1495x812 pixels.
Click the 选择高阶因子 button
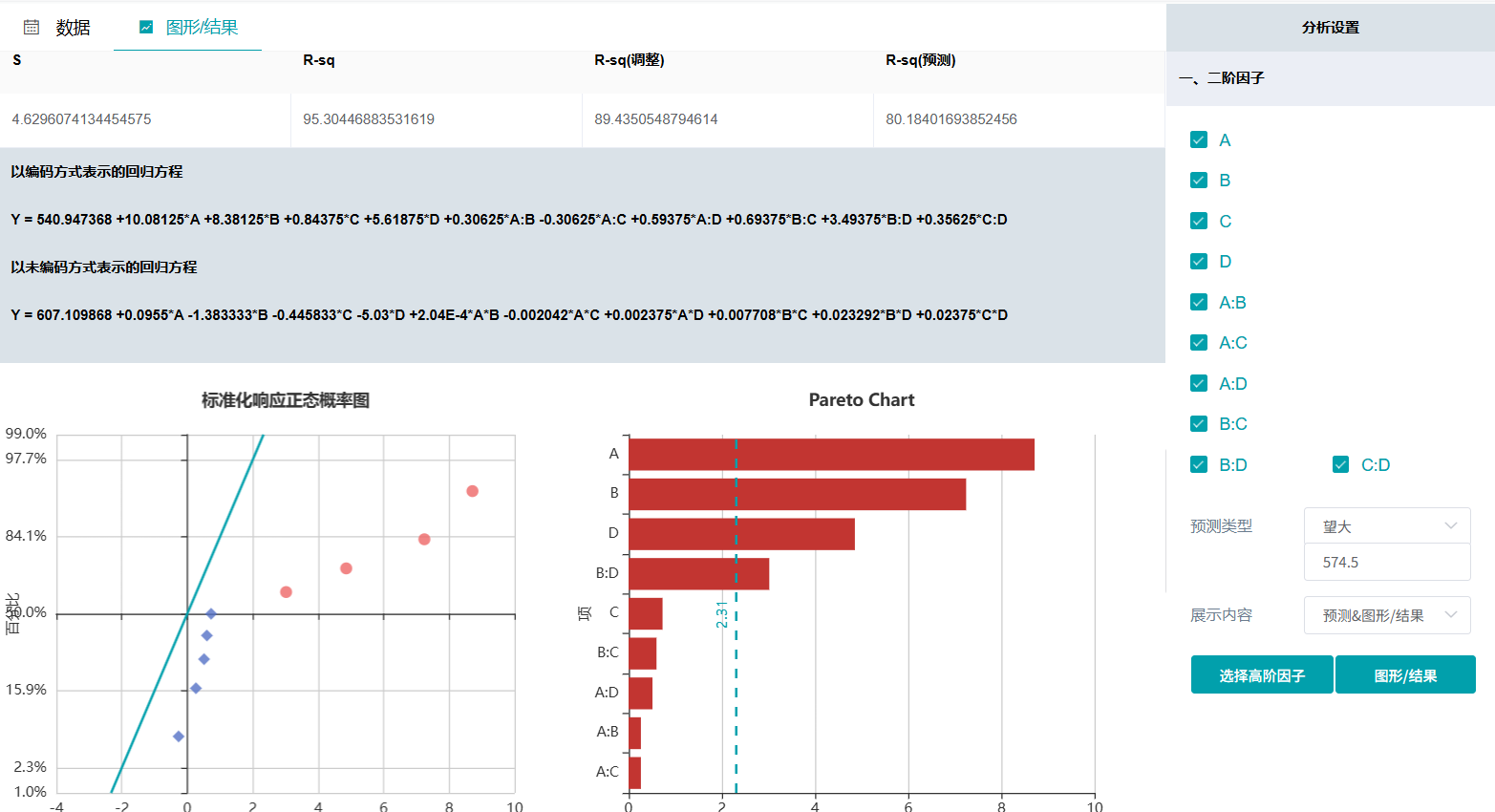tap(1262, 675)
